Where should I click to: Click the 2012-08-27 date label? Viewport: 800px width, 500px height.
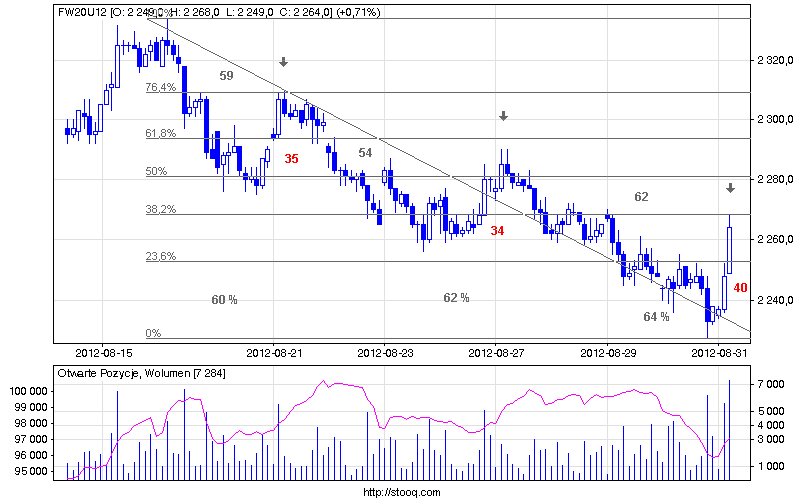click(x=496, y=353)
